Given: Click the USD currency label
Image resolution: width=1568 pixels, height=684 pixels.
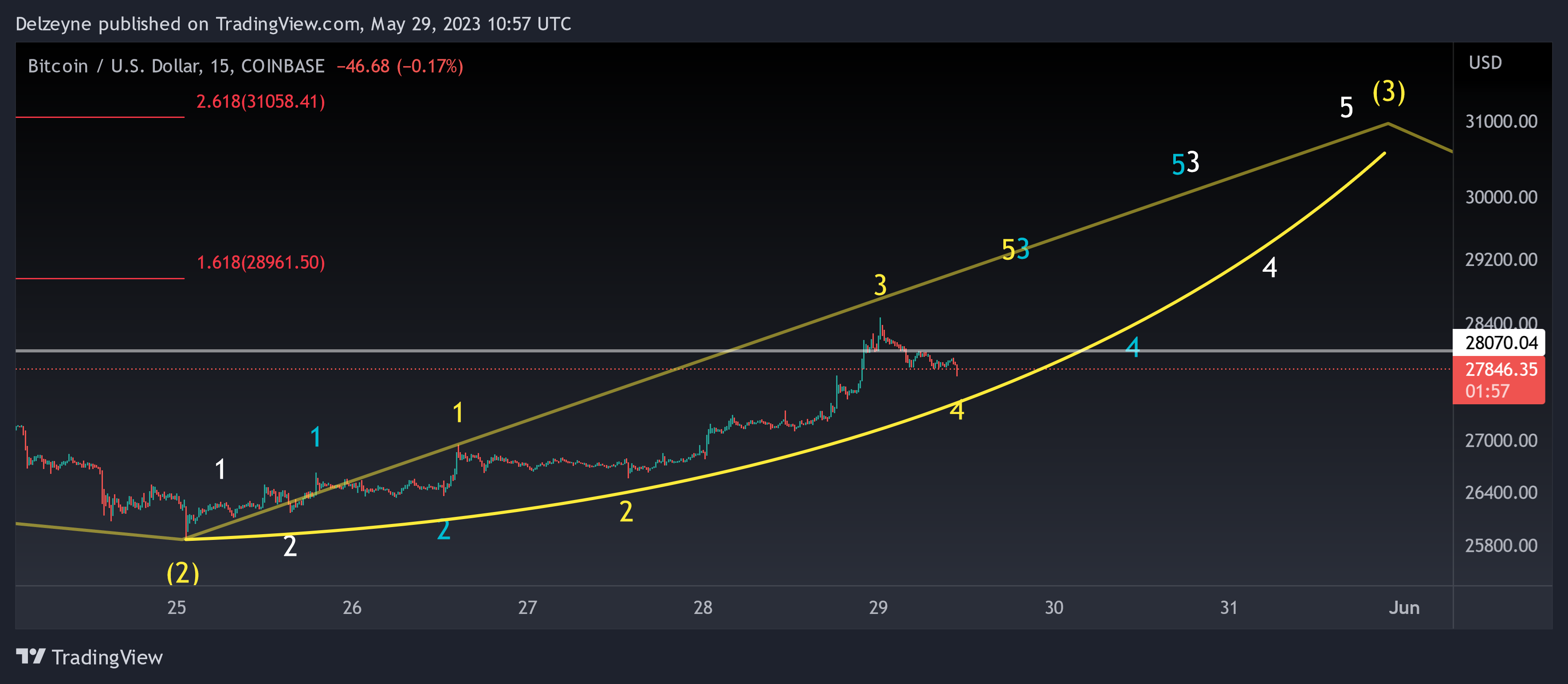Looking at the screenshot, I should pos(1485,63).
